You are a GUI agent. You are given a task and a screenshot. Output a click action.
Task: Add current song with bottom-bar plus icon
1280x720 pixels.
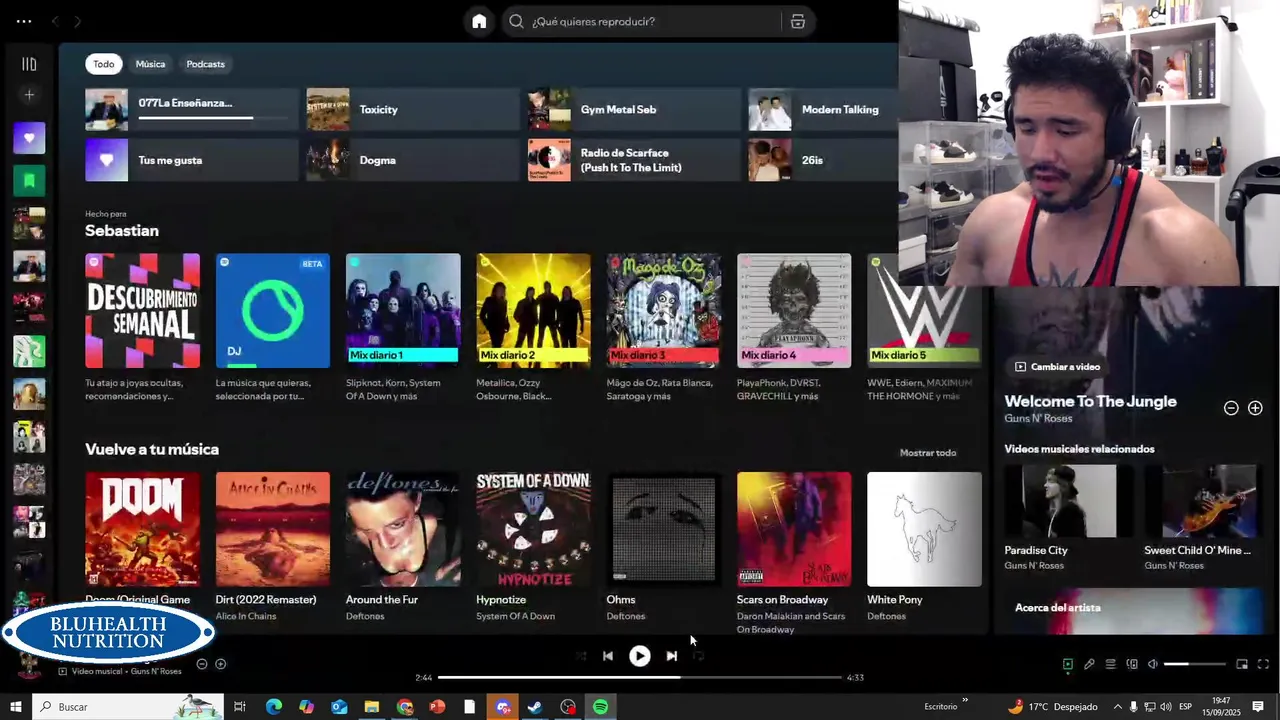pyautogui.click(x=221, y=664)
